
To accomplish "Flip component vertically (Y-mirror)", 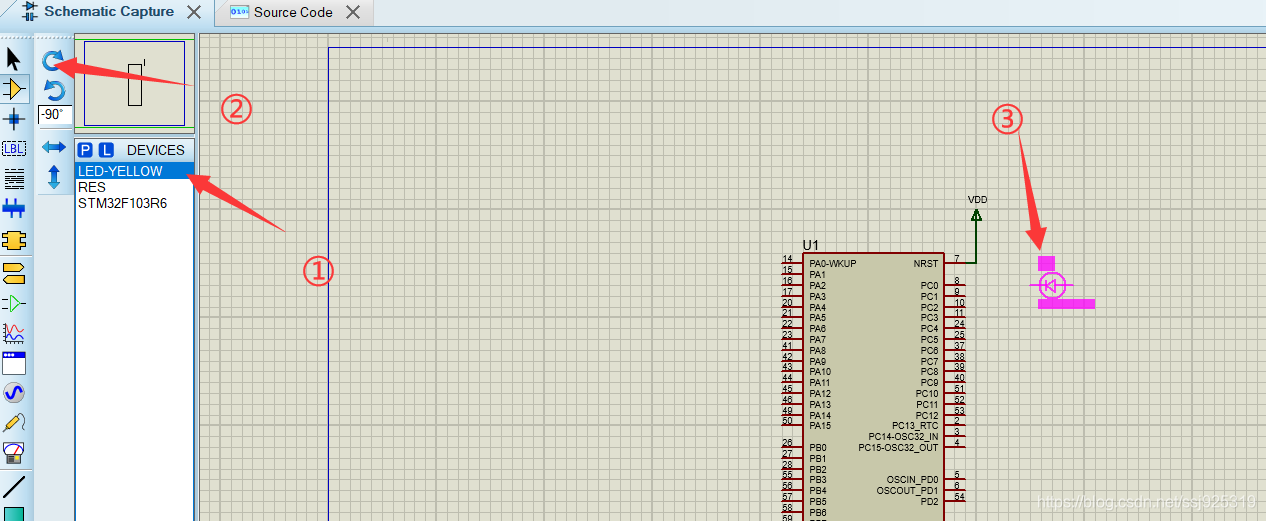I will point(54,178).
